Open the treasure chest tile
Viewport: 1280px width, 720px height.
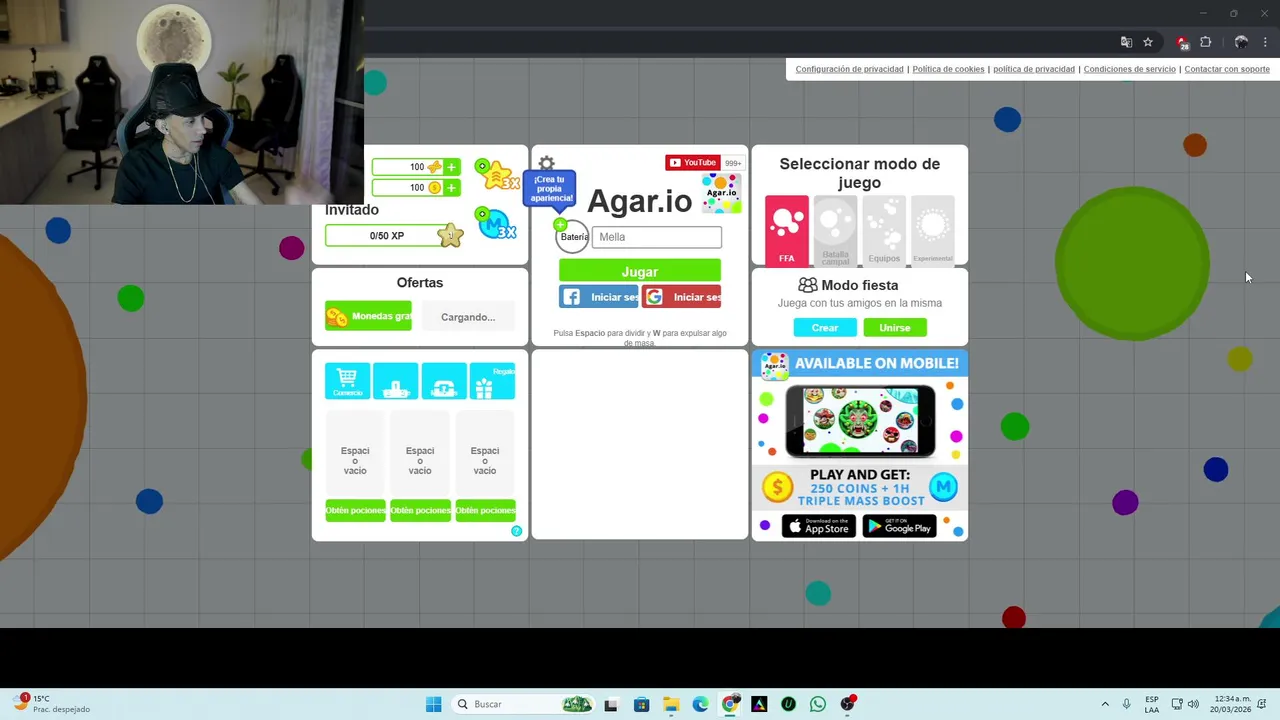click(x=444, y=381)
